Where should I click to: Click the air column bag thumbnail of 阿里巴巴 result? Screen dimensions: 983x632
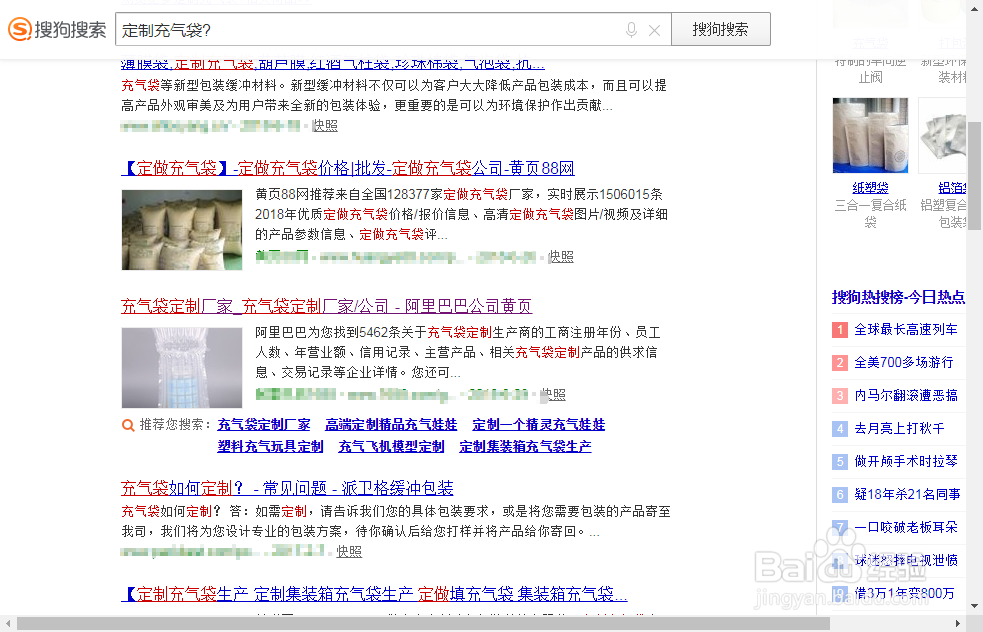pyautogui.click(x=182, y=367)
